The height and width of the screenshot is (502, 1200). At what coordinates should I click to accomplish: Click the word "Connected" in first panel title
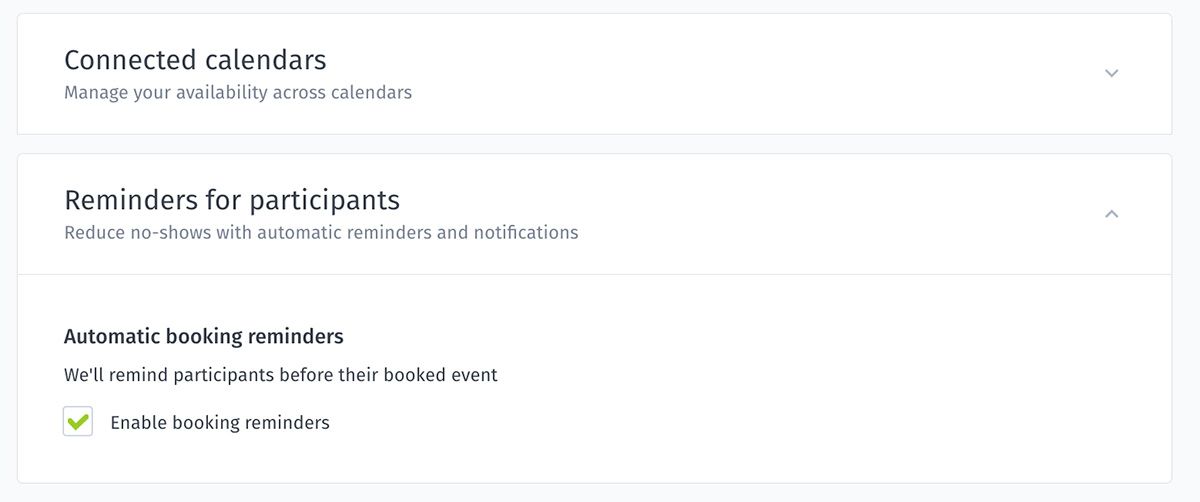pyautogui.click(x=126, y=60)
